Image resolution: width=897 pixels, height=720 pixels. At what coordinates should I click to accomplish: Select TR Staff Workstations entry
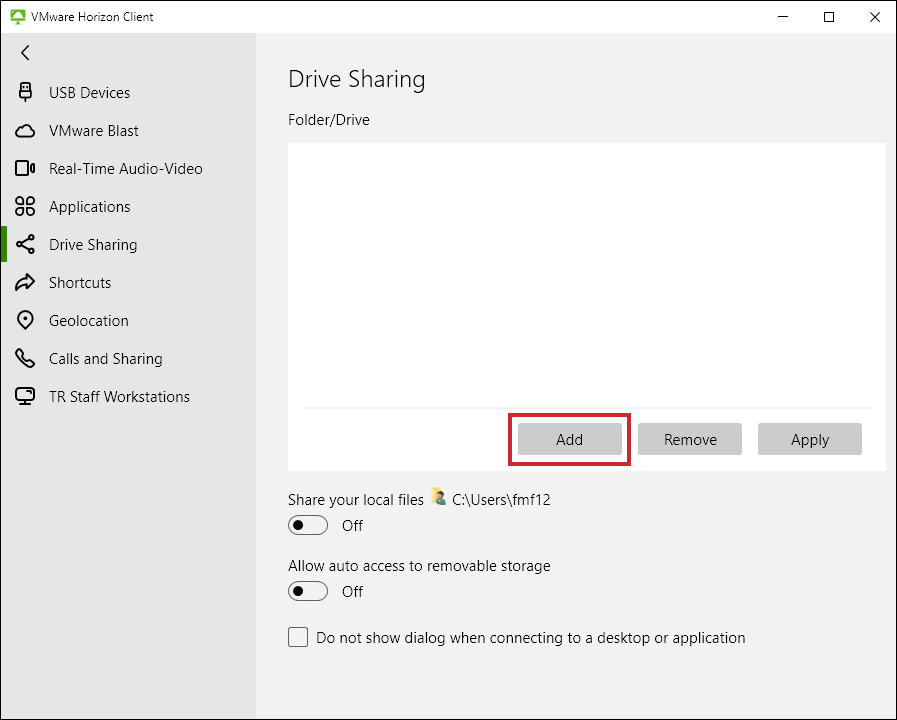click(x=128, y=397)
